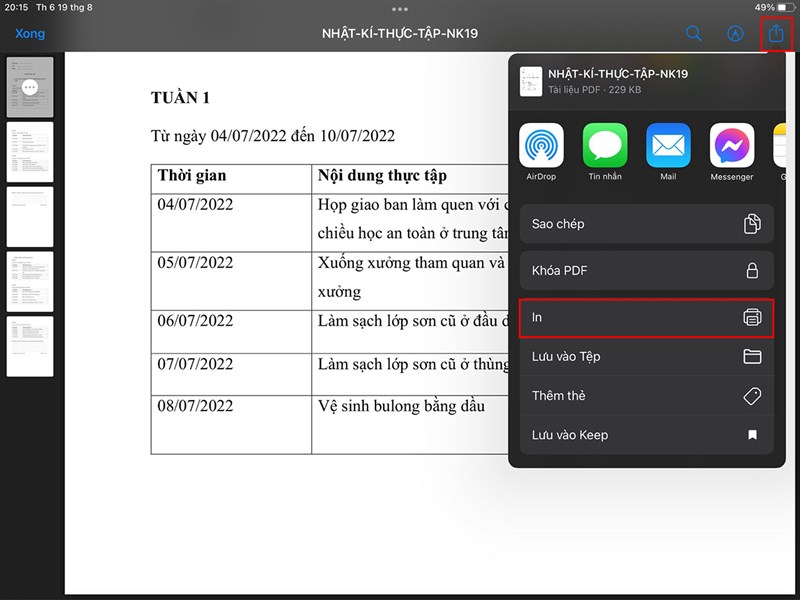
Task: Tap the highlighted share icon
Action: (x=776, y=33)
